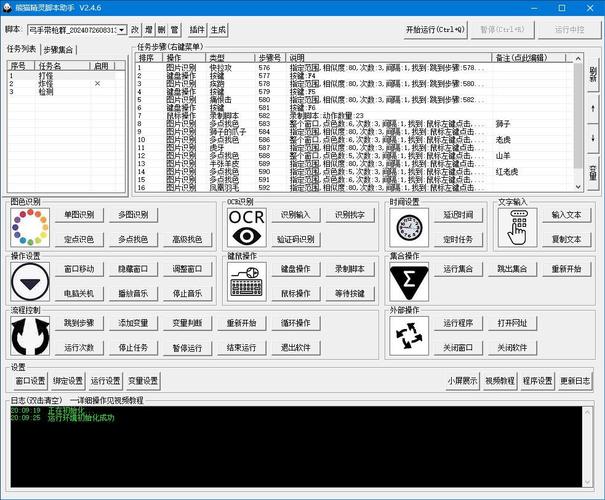Click the 延迟时间 button
Screen dimensions: 605x500
[x=458, y=215]
